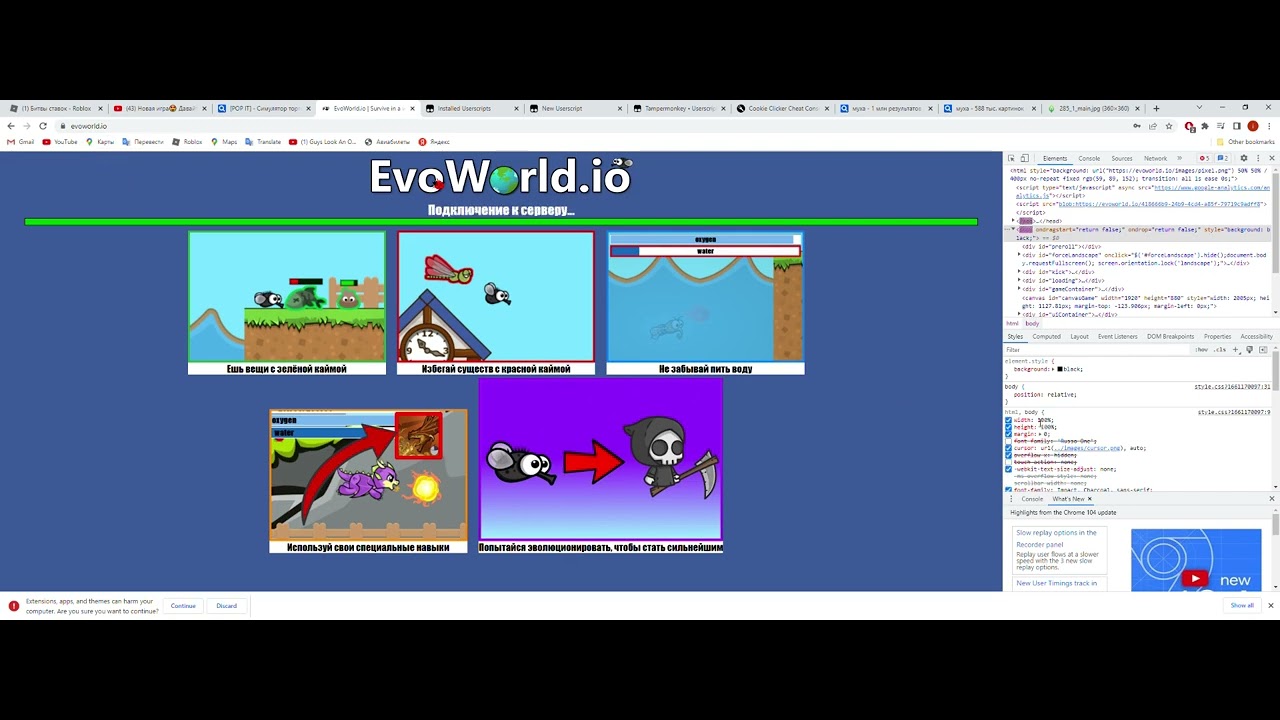Uncheck the height: 100% property checkbox

[x=1008, y=427]
